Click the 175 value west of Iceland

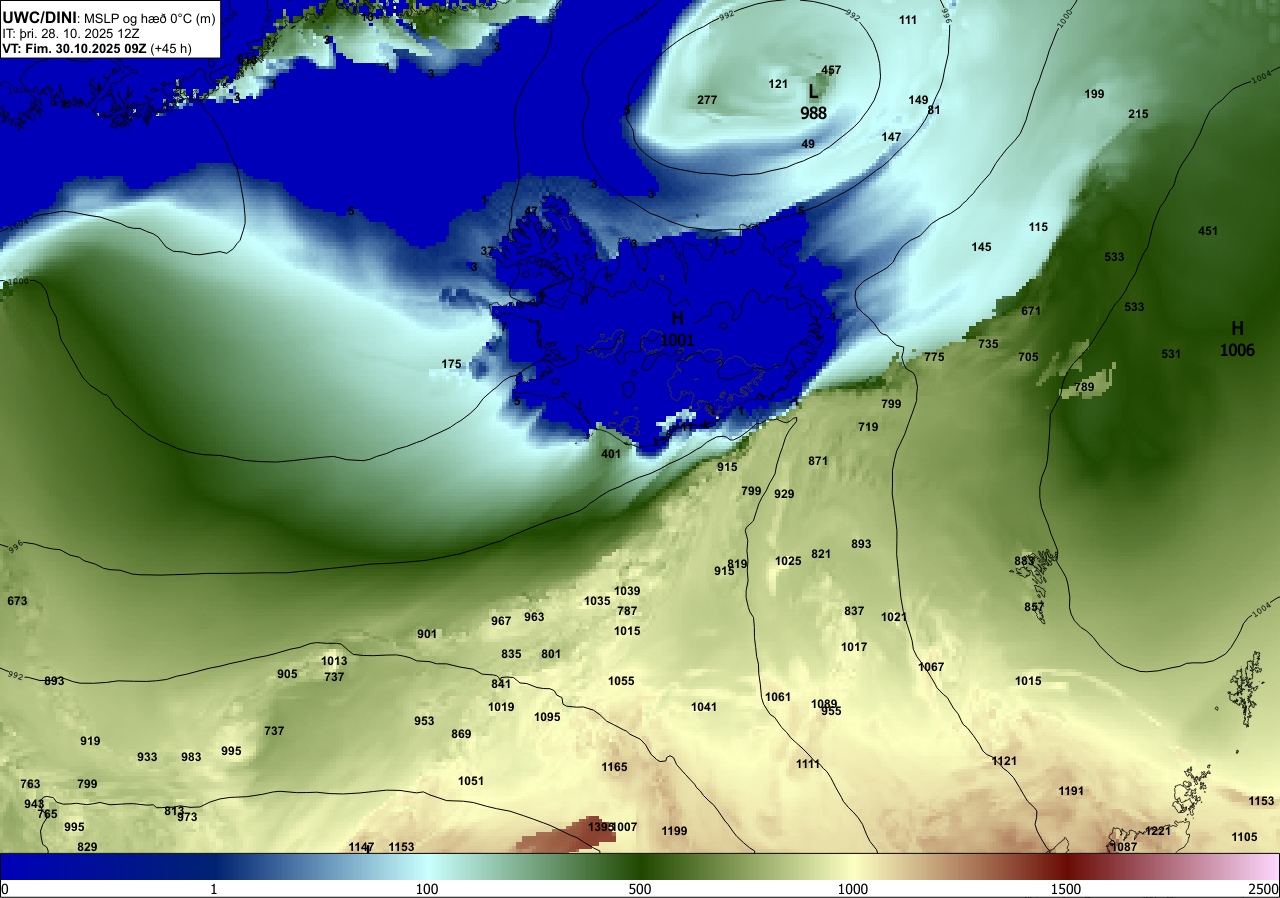pyautogui.click(x=452, y=364)
